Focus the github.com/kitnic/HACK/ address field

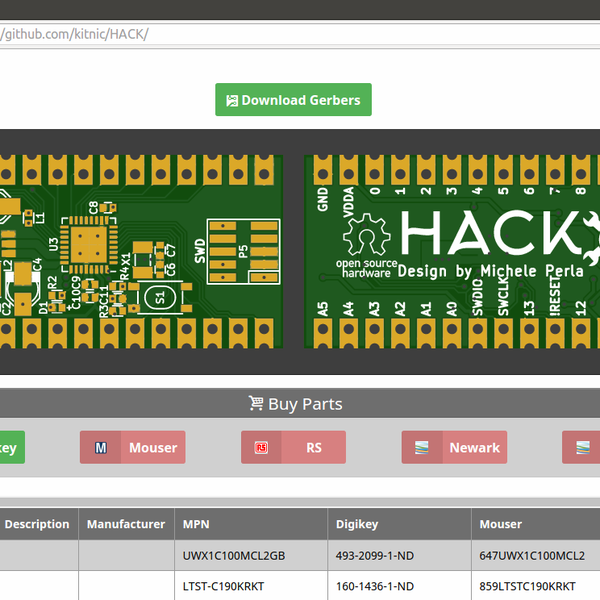point(300,34)
